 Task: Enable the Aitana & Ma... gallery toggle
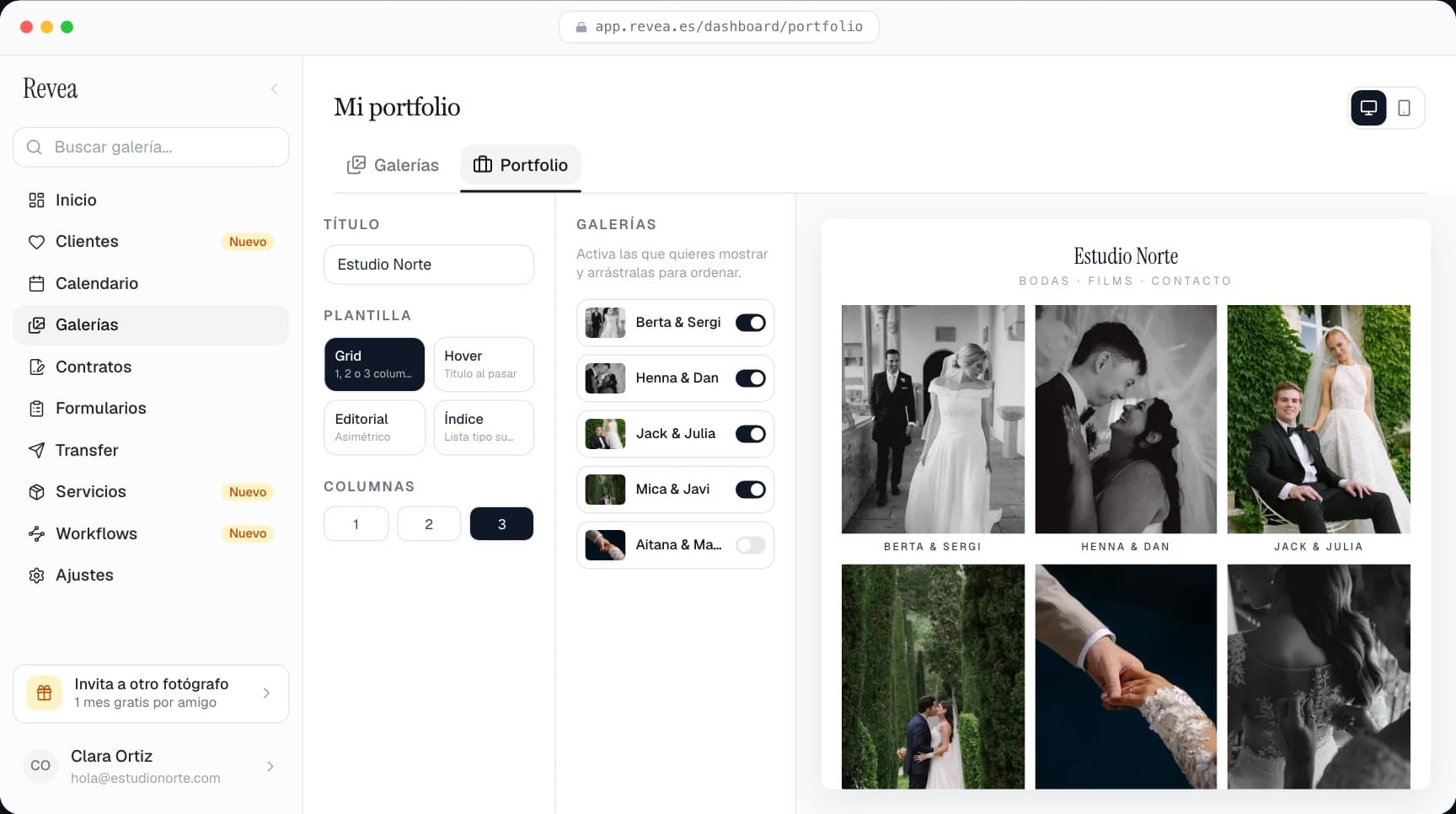point(750,545)
